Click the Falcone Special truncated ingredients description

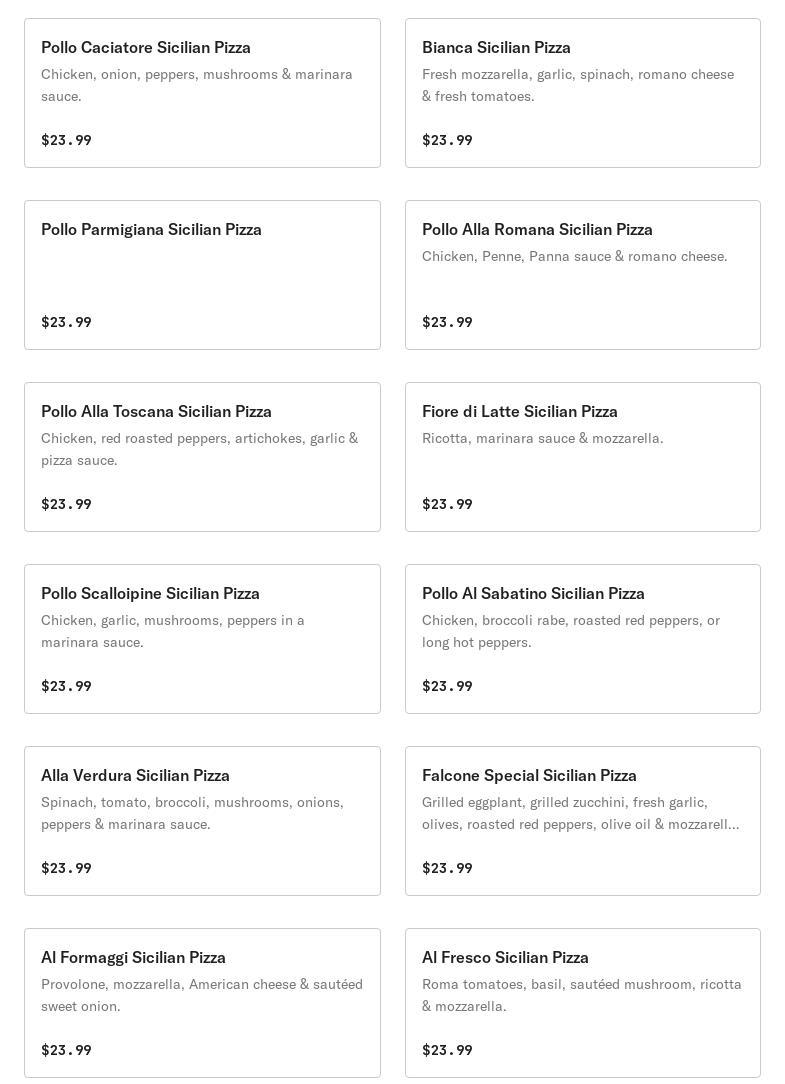pos(580,813)
